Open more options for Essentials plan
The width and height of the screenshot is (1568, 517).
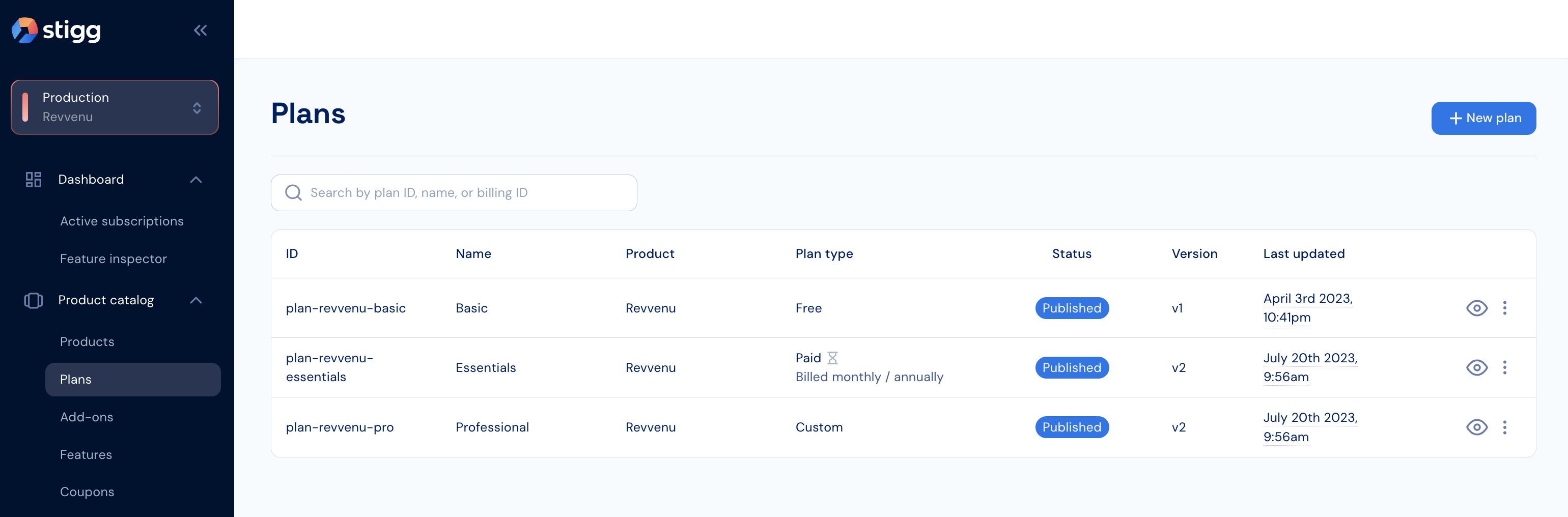[1505, 367]
